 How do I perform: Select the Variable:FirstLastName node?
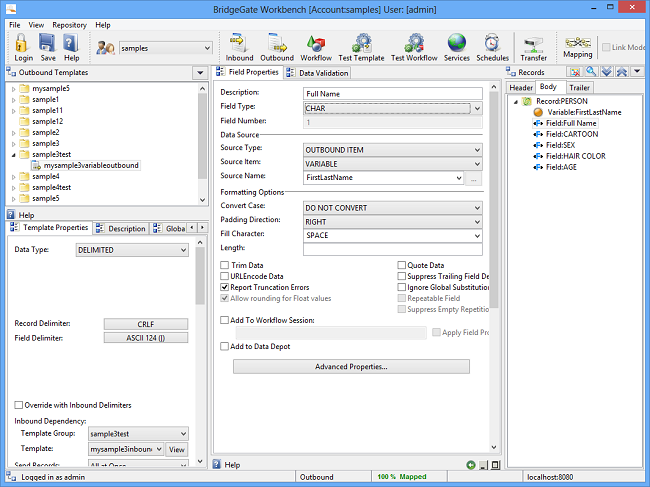coord(584,112)
